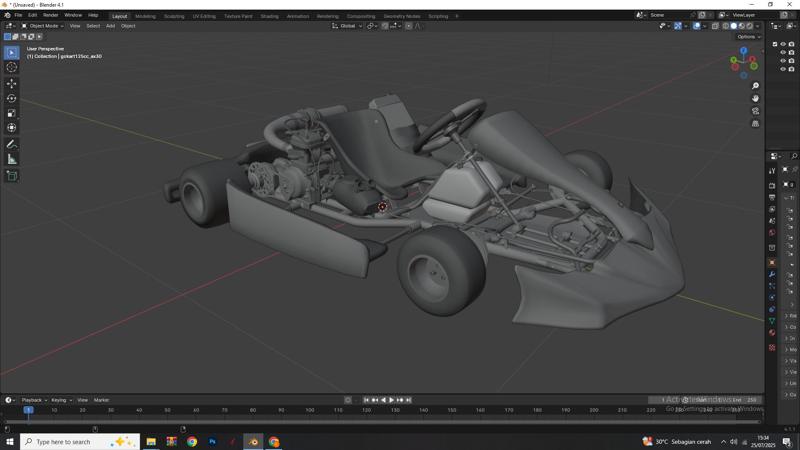Select the Move tool in the toolbar
This screenshot has width=800, height=450.
point(12,83)
